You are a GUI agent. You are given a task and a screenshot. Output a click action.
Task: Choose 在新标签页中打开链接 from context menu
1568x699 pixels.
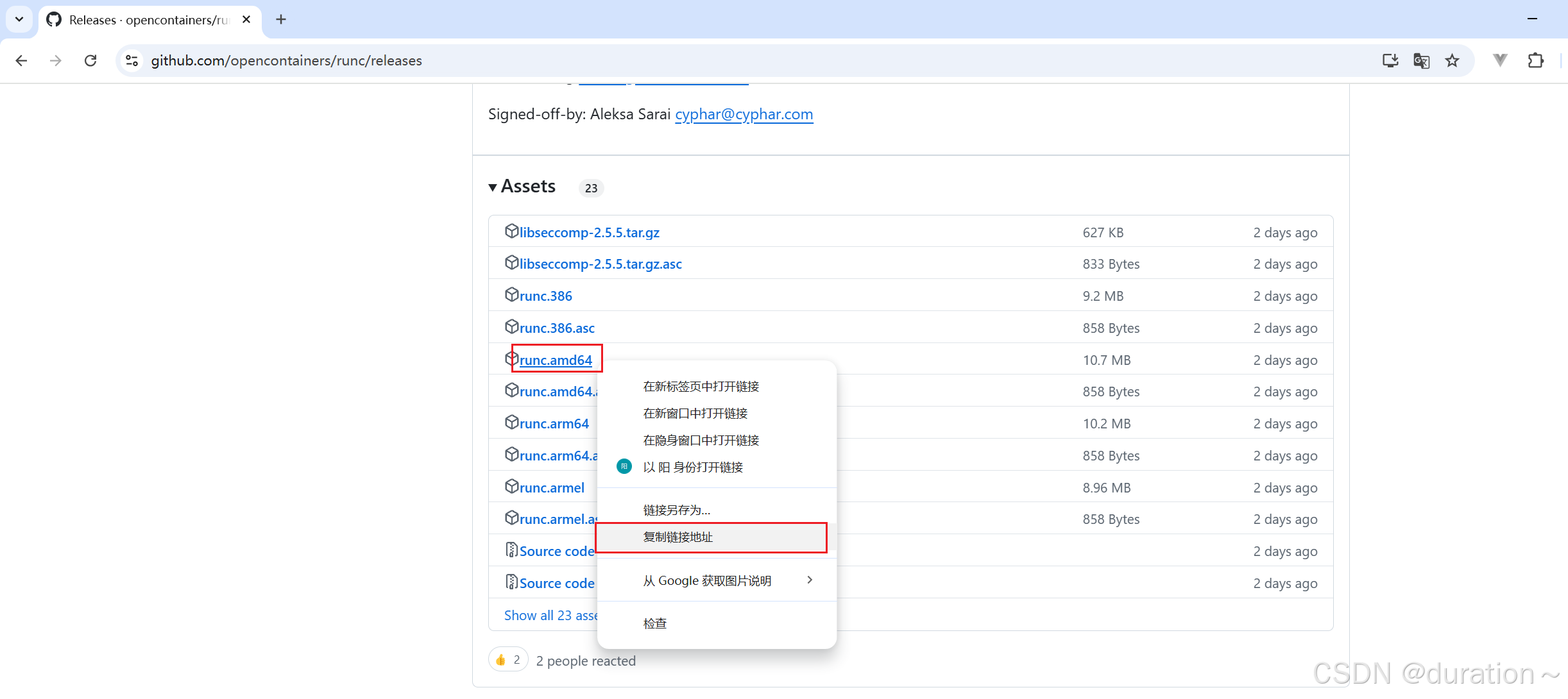click(x=717, y=387)
